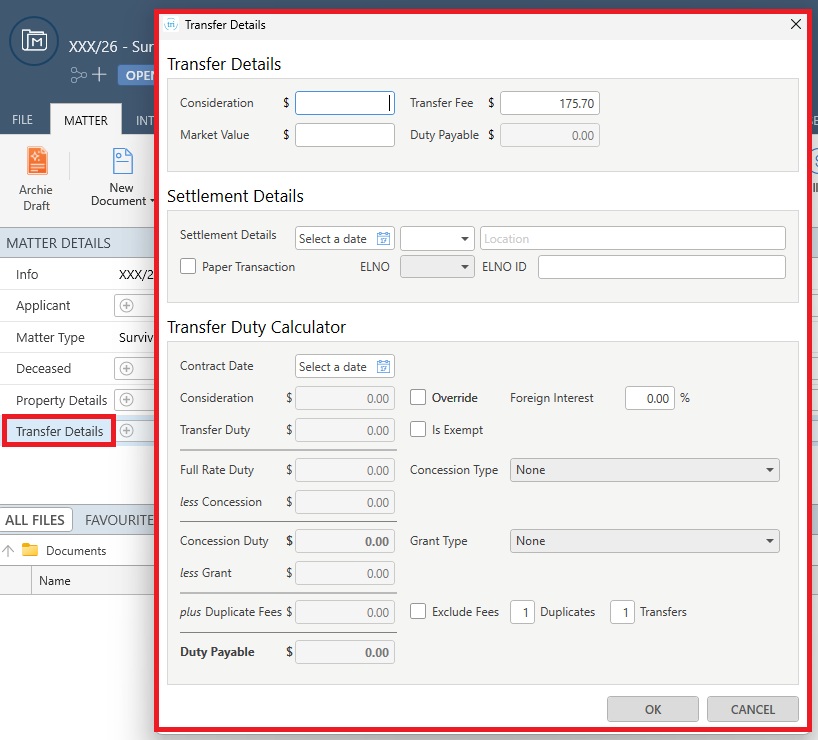Image resolution: width=818 pixels, height=740 pixels.
Task: Enable the Paper Transaction checkbox
Action: [188, 267]
